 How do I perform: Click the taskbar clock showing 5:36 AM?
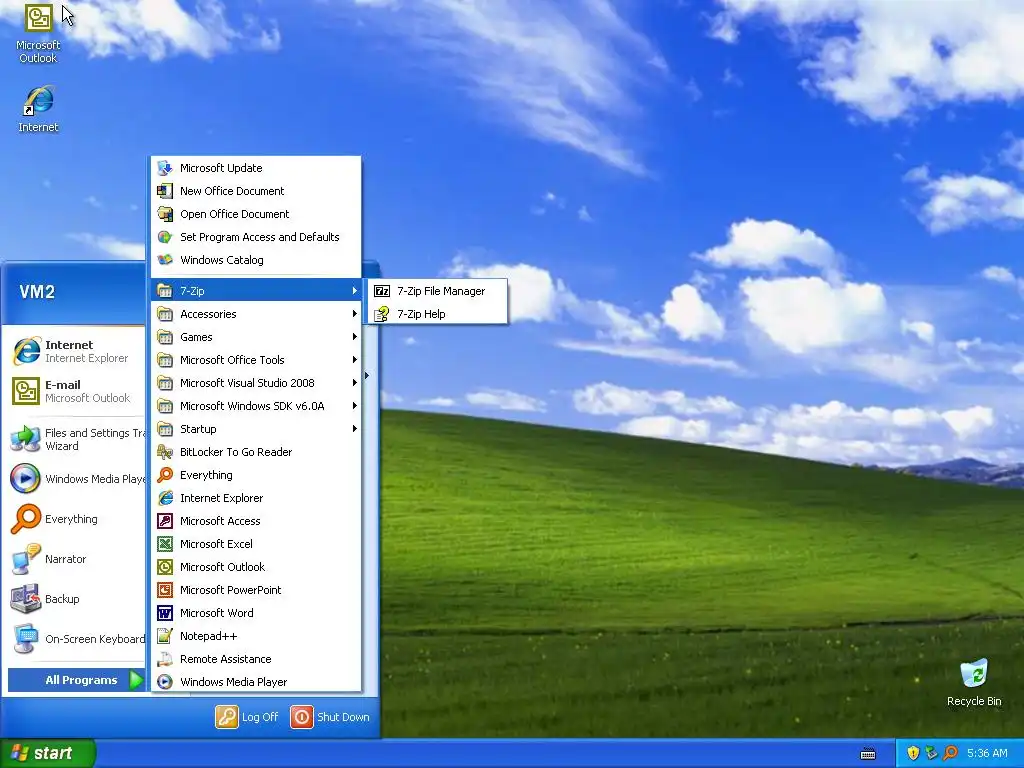coord(987,753)
